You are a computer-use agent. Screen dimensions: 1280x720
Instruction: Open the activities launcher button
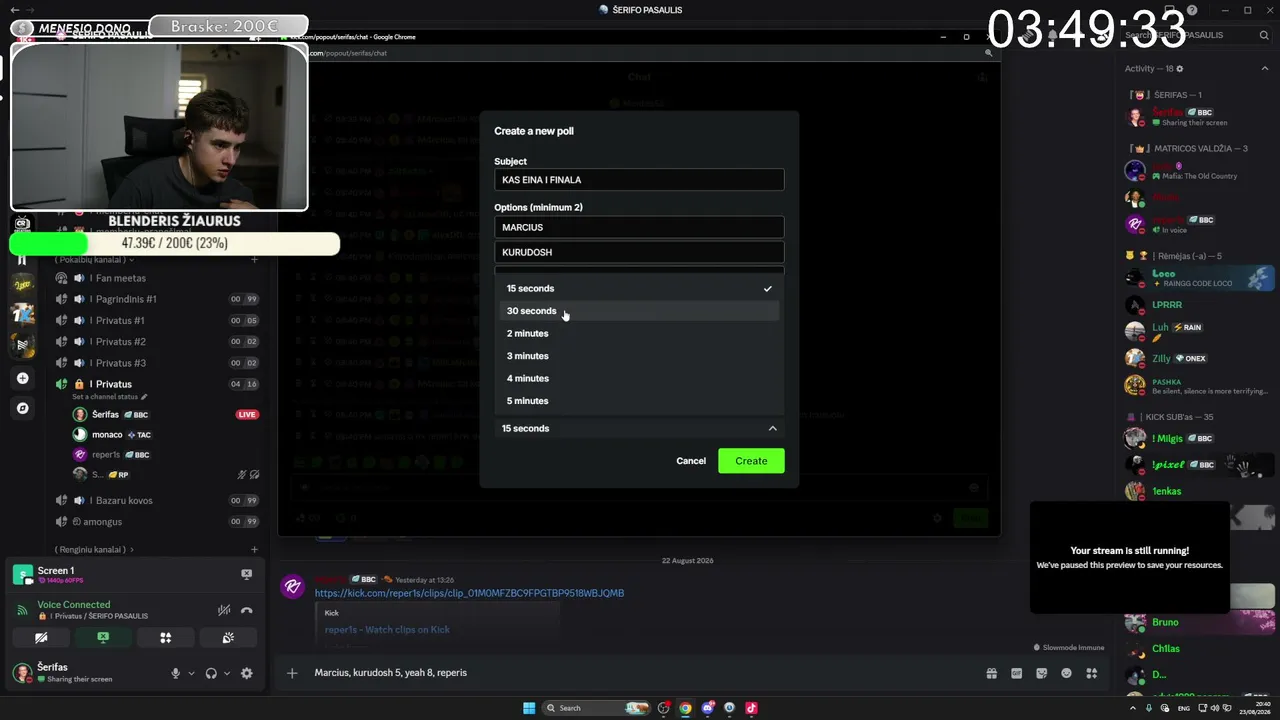pos(166,637)
